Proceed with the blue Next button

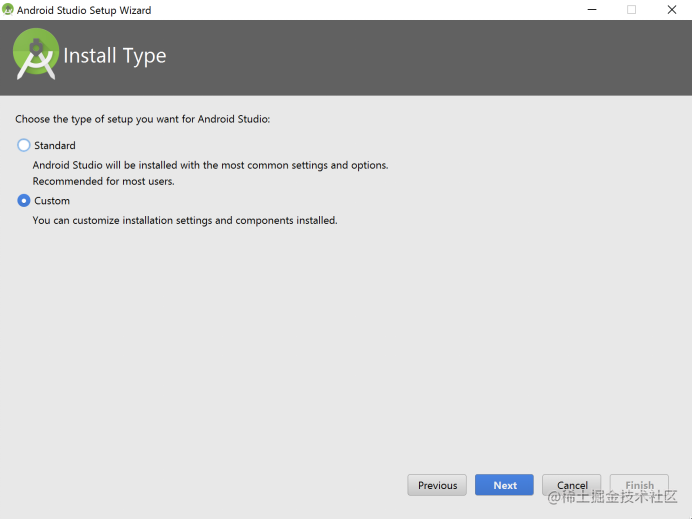pyautogui.click(x=504, y=485)
